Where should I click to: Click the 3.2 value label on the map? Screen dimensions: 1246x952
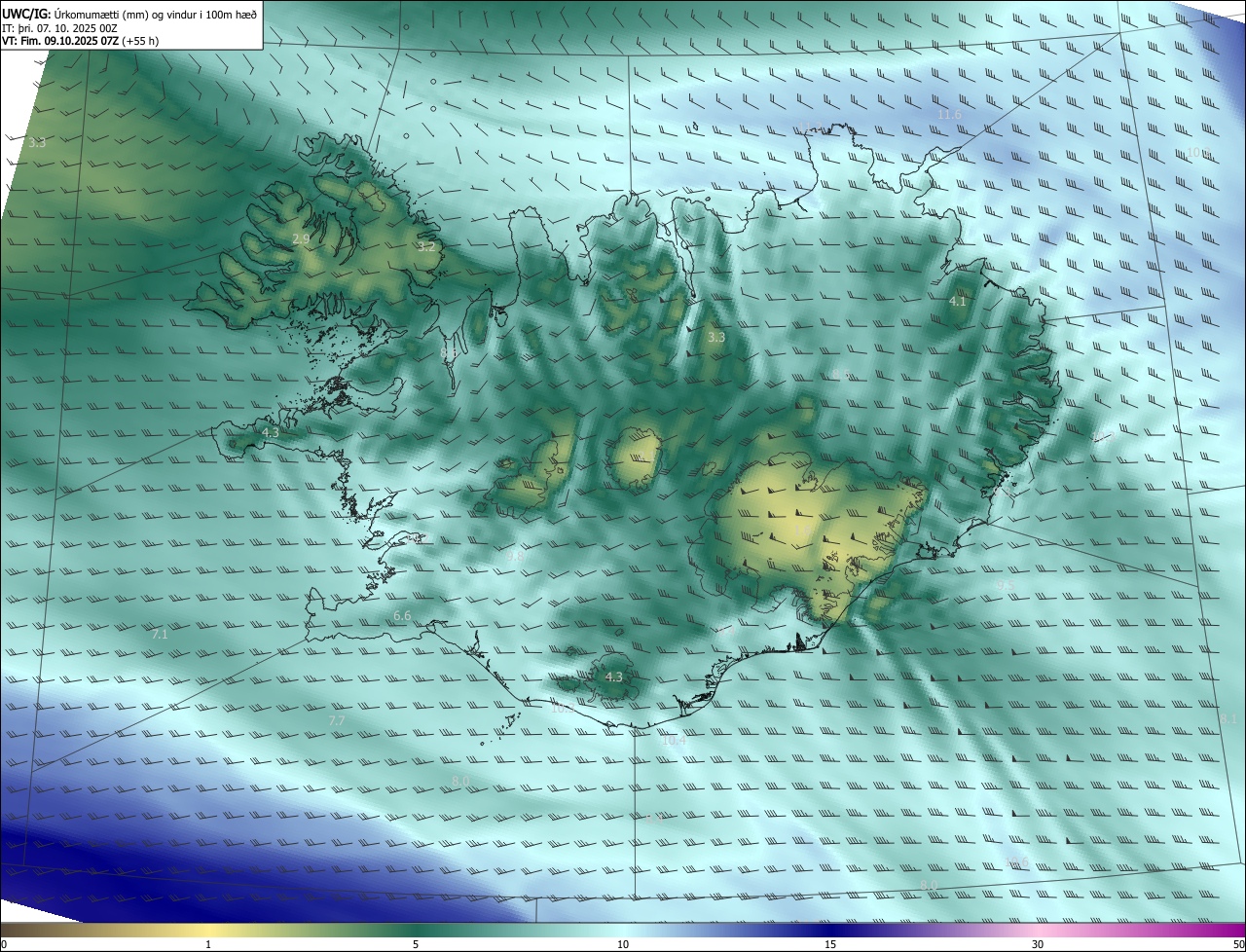tap(426, 247)
